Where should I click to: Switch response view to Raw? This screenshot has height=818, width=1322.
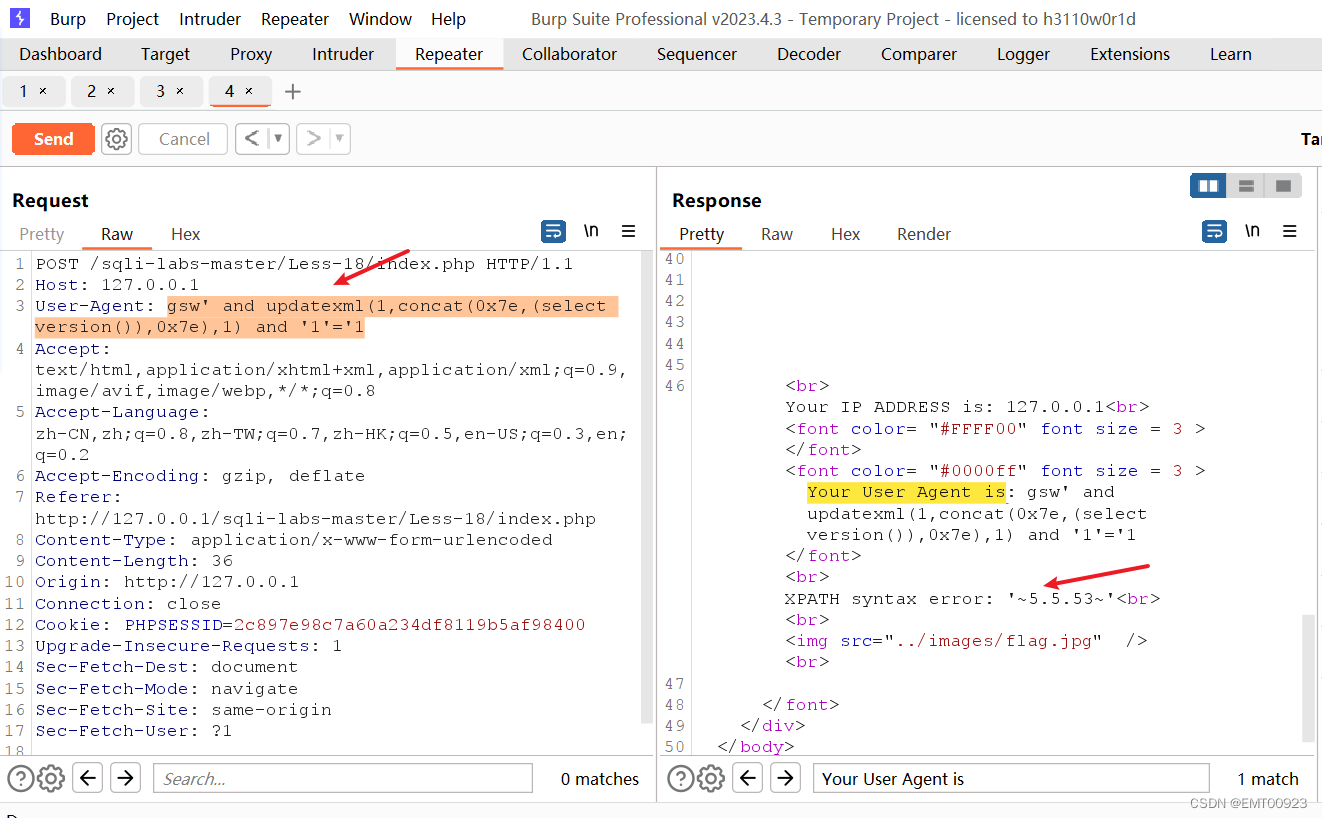click(776, 234)
